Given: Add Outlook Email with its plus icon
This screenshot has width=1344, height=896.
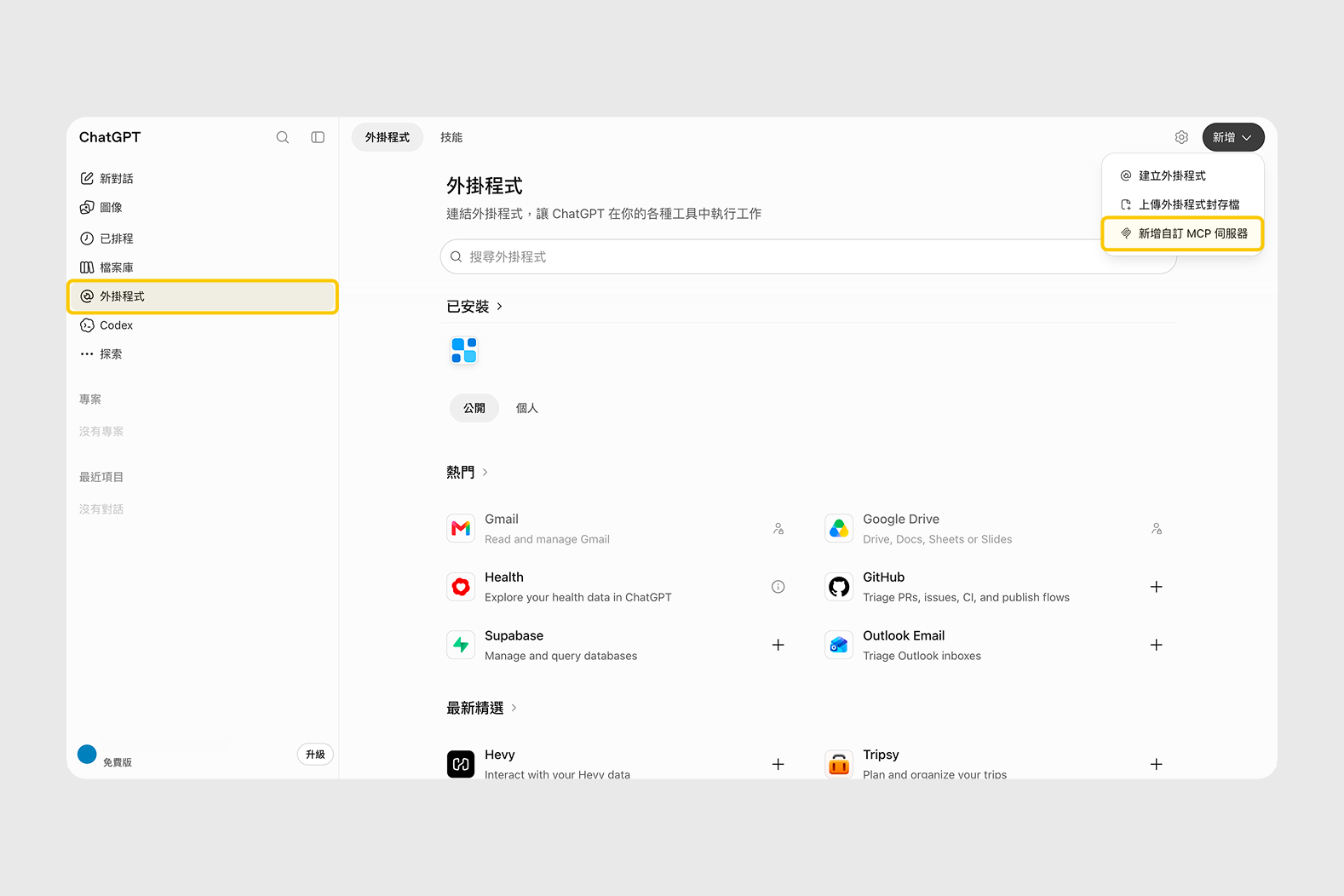Looking at the screenshot, I should click(x=1156, y=645).
